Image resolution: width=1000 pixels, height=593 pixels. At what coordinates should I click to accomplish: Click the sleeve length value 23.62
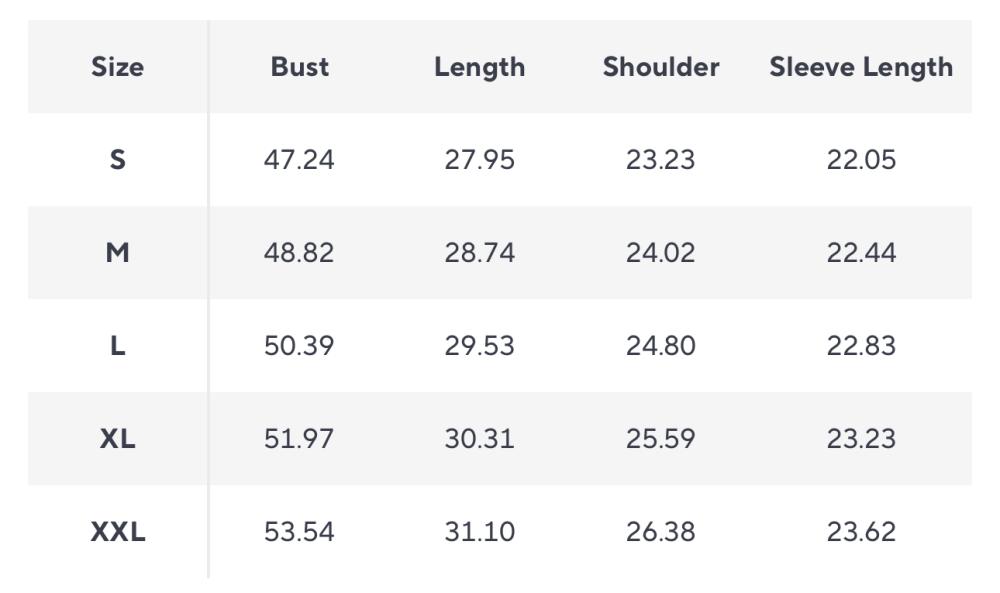click(861, 532)
